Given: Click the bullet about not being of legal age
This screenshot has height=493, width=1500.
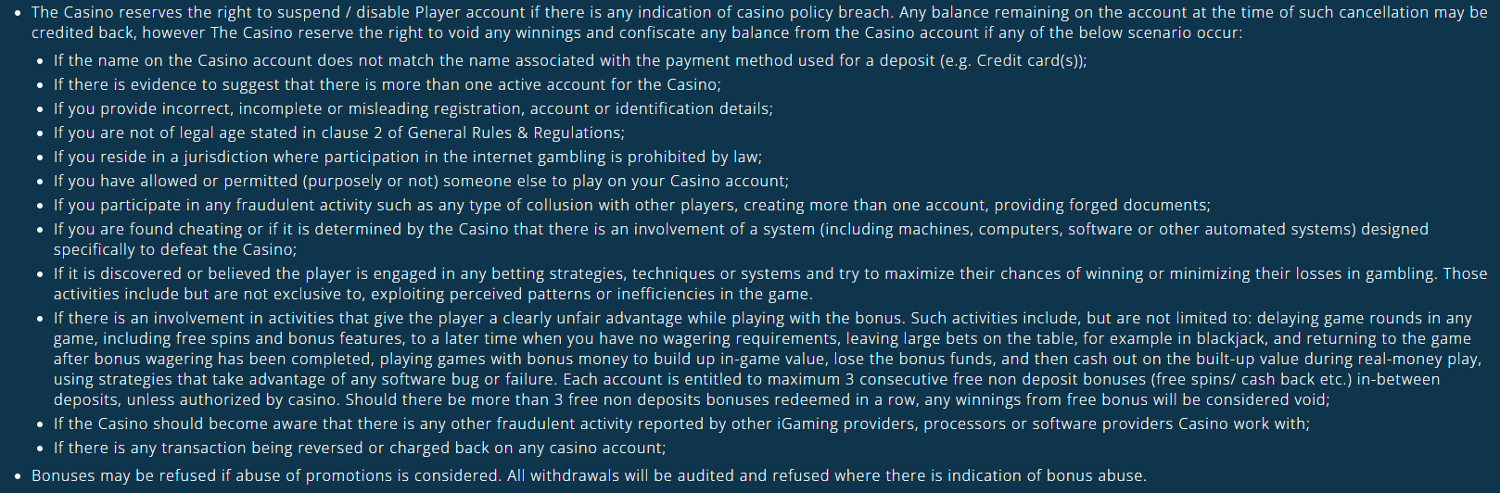Looking at the screenshot, I should pyautogui.click(x=339, y=132).
